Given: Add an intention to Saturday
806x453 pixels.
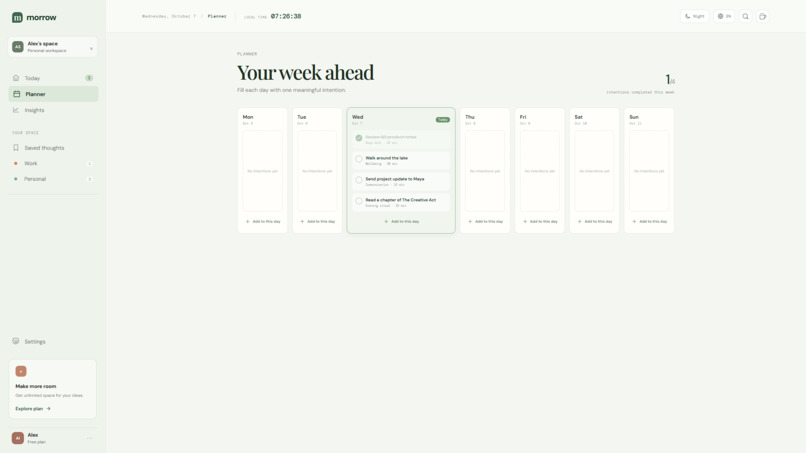Looking at the screenshot, I should [x=595, y=222].
